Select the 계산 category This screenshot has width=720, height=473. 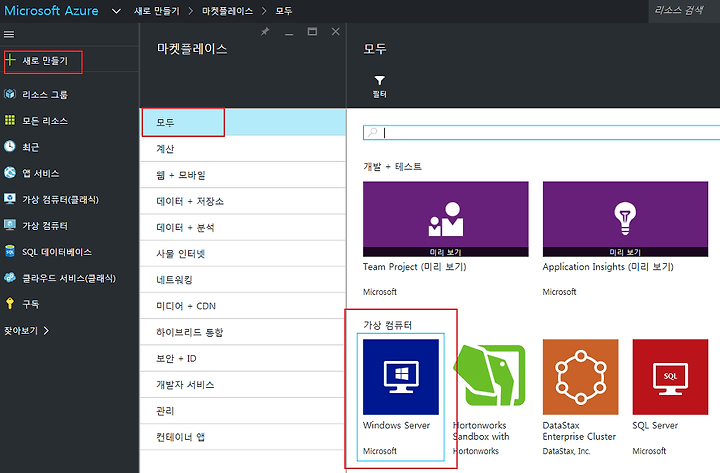[243, 149]
